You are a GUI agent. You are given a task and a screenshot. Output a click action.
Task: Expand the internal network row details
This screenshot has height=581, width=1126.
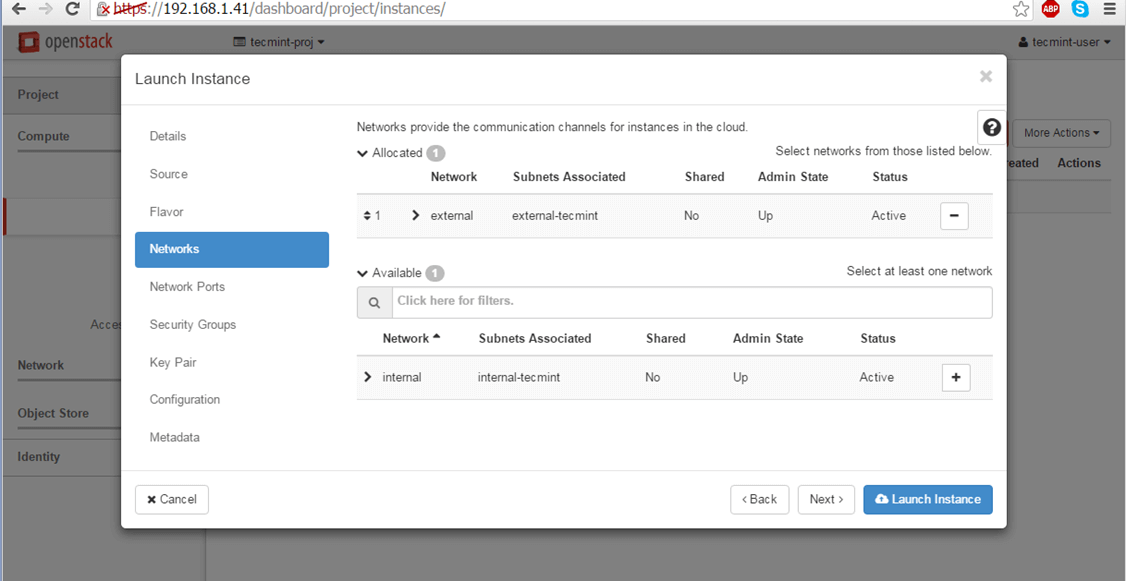[x=368, y=378]
